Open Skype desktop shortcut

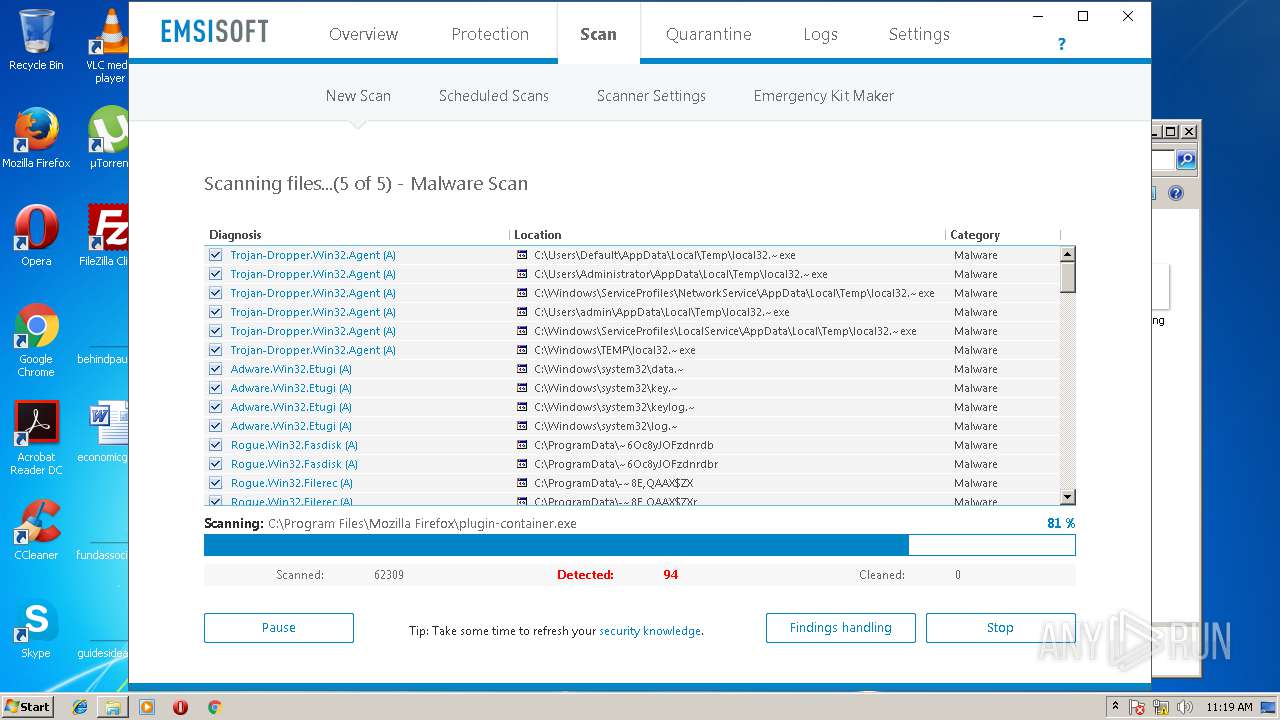coord(36,628)
